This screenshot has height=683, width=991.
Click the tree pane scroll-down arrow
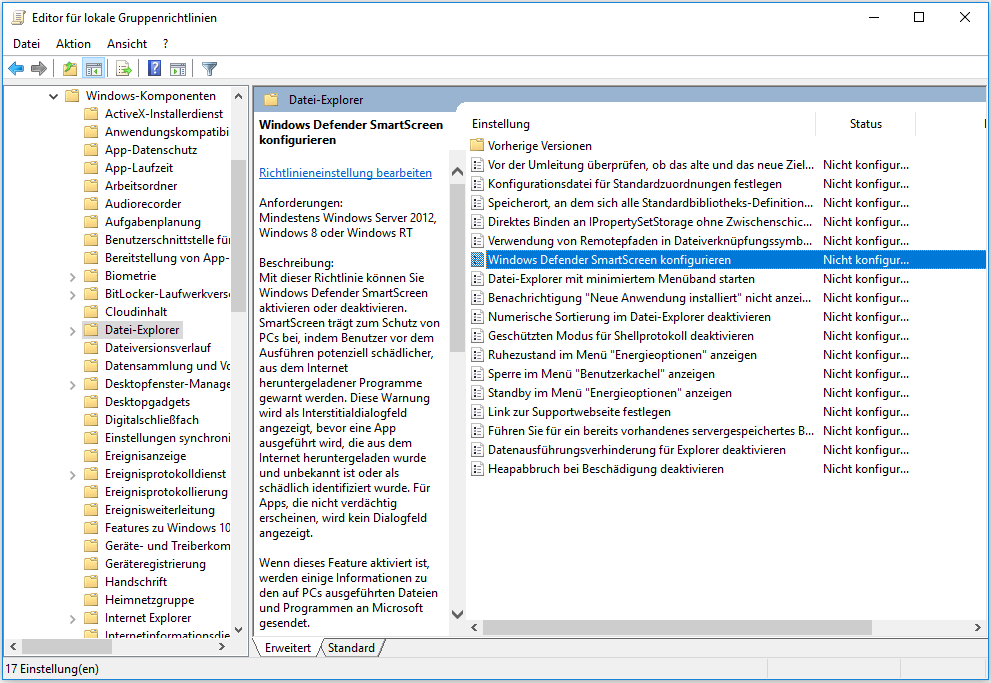click(238, 629)
